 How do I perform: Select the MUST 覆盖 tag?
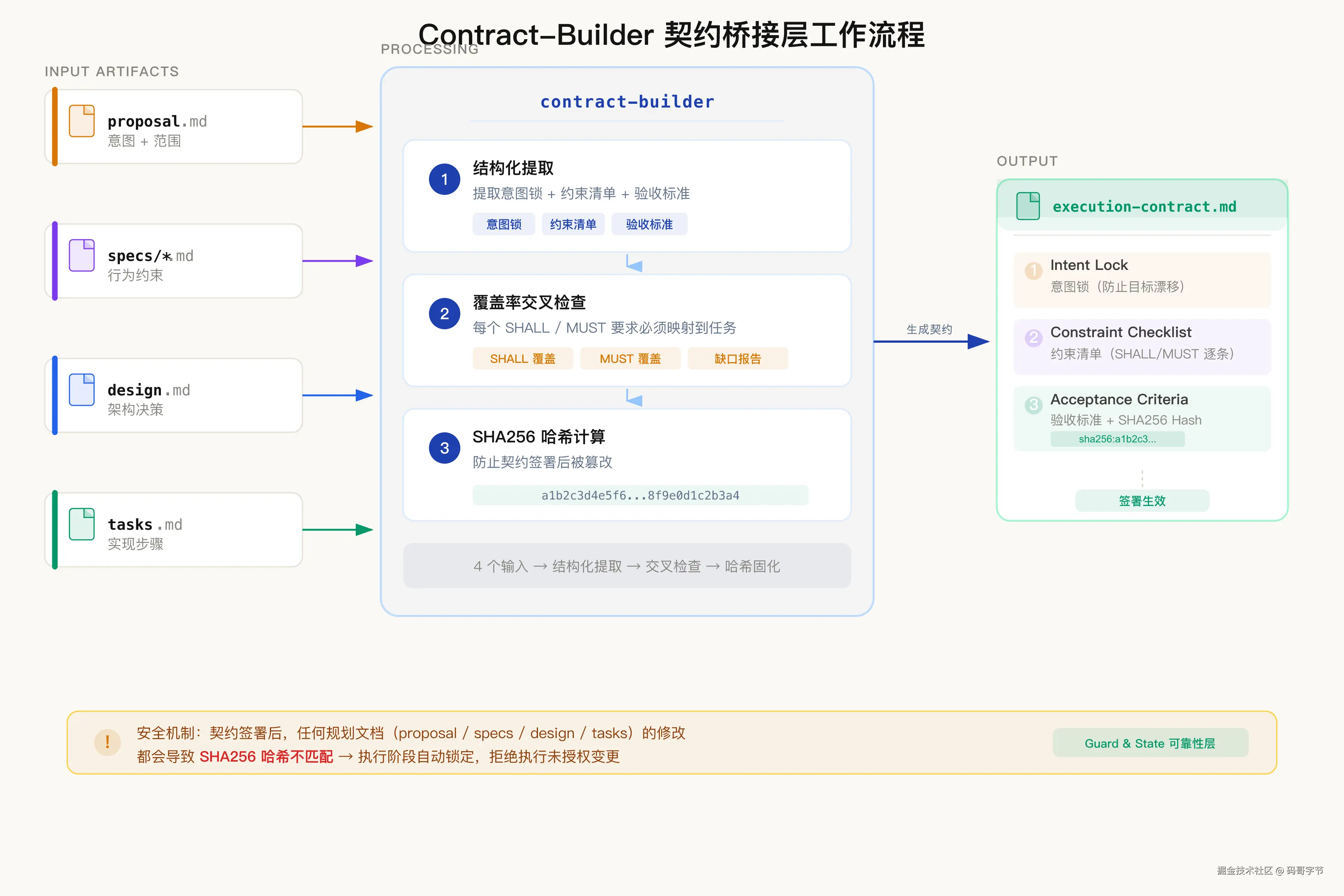[x=630, y=358]
